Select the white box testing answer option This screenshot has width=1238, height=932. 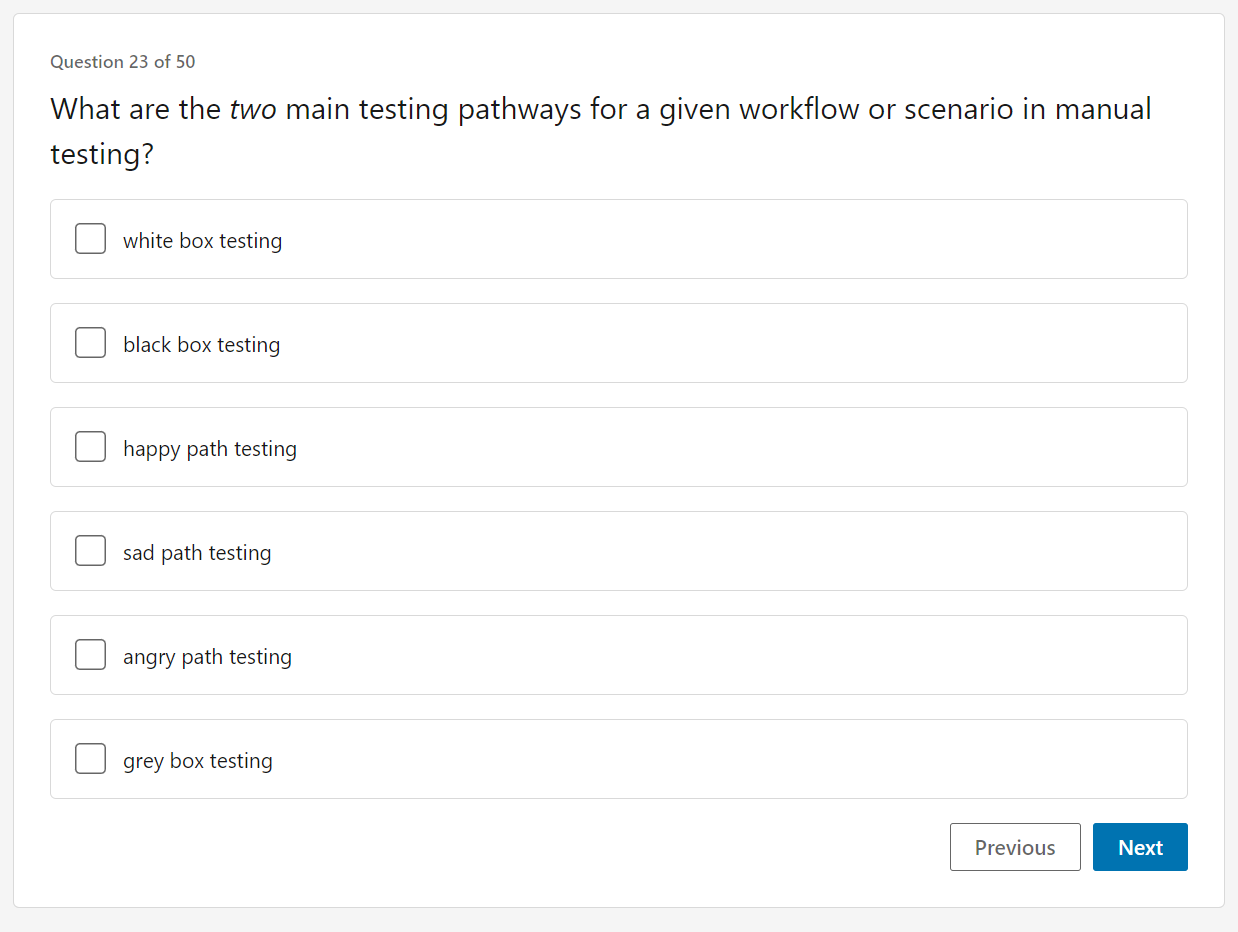point(202,240)
